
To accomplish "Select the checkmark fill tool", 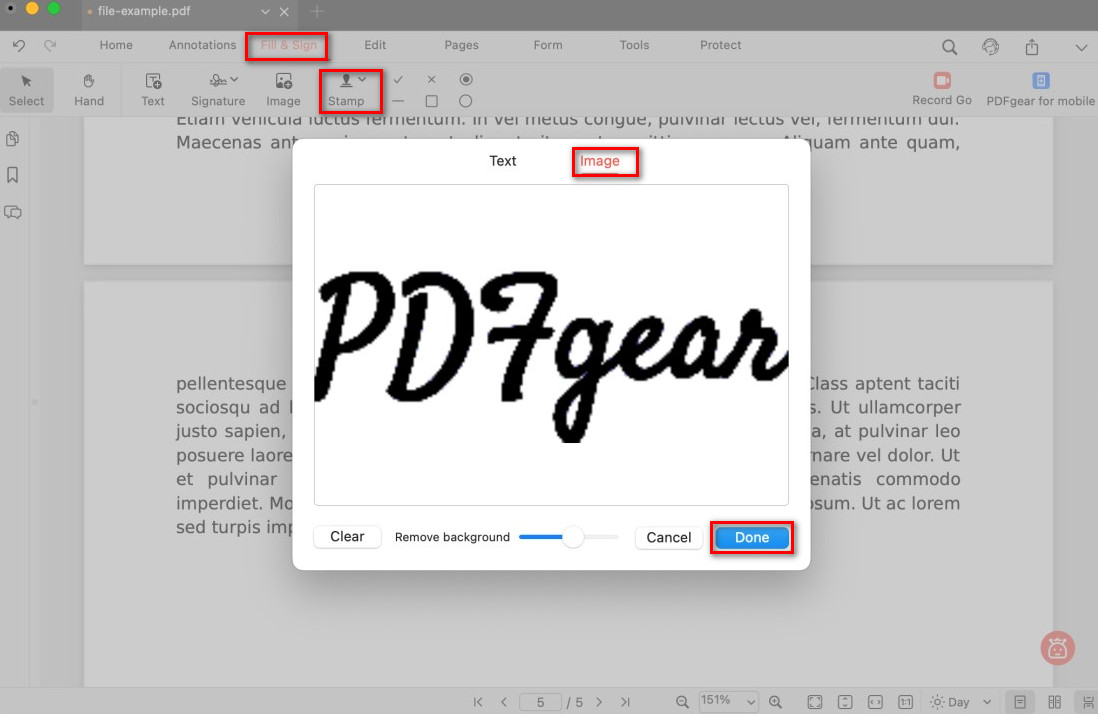I will (398, 80).
